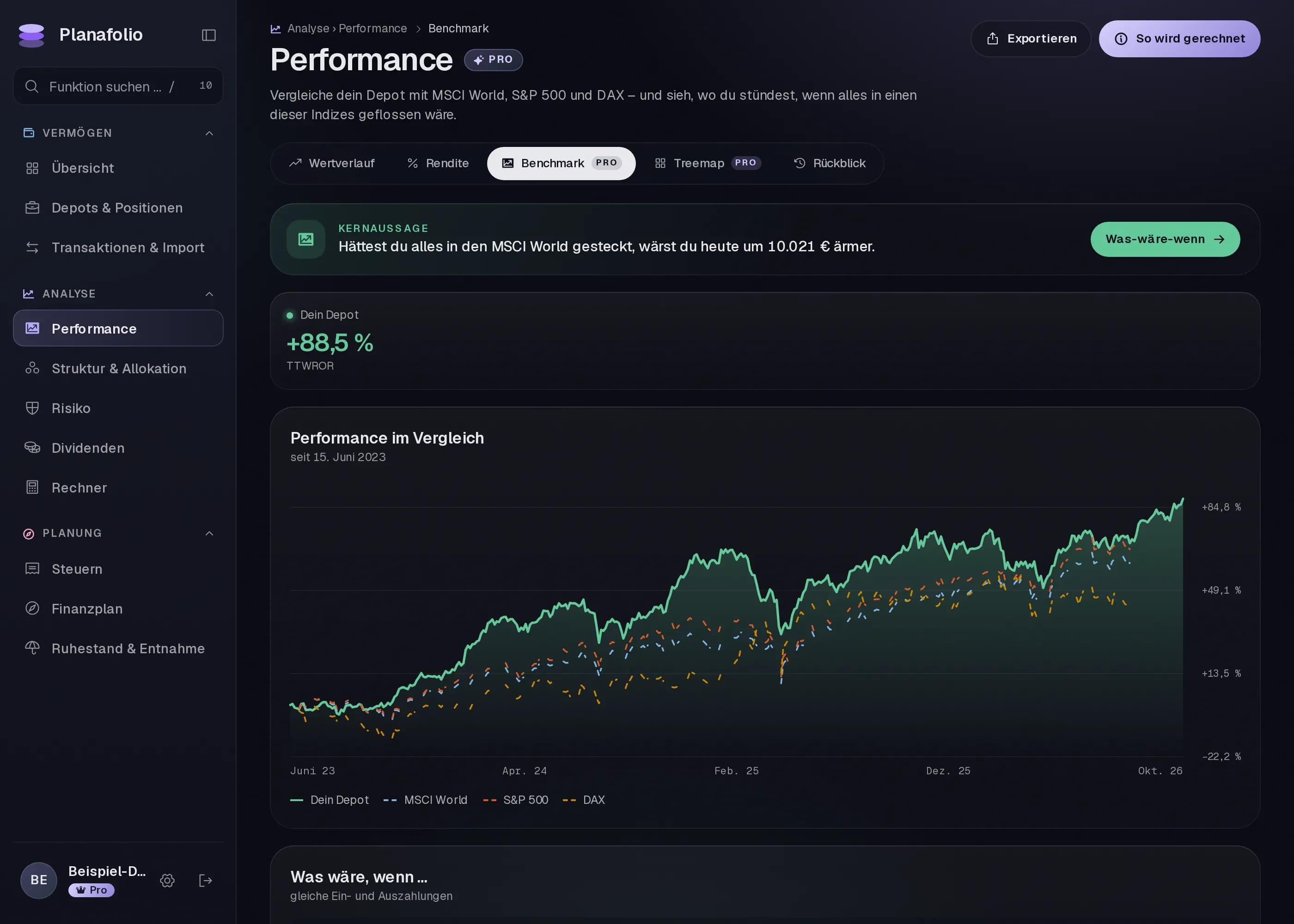Click the BE user avatar
1294x924 pixels.
point(39,881)
